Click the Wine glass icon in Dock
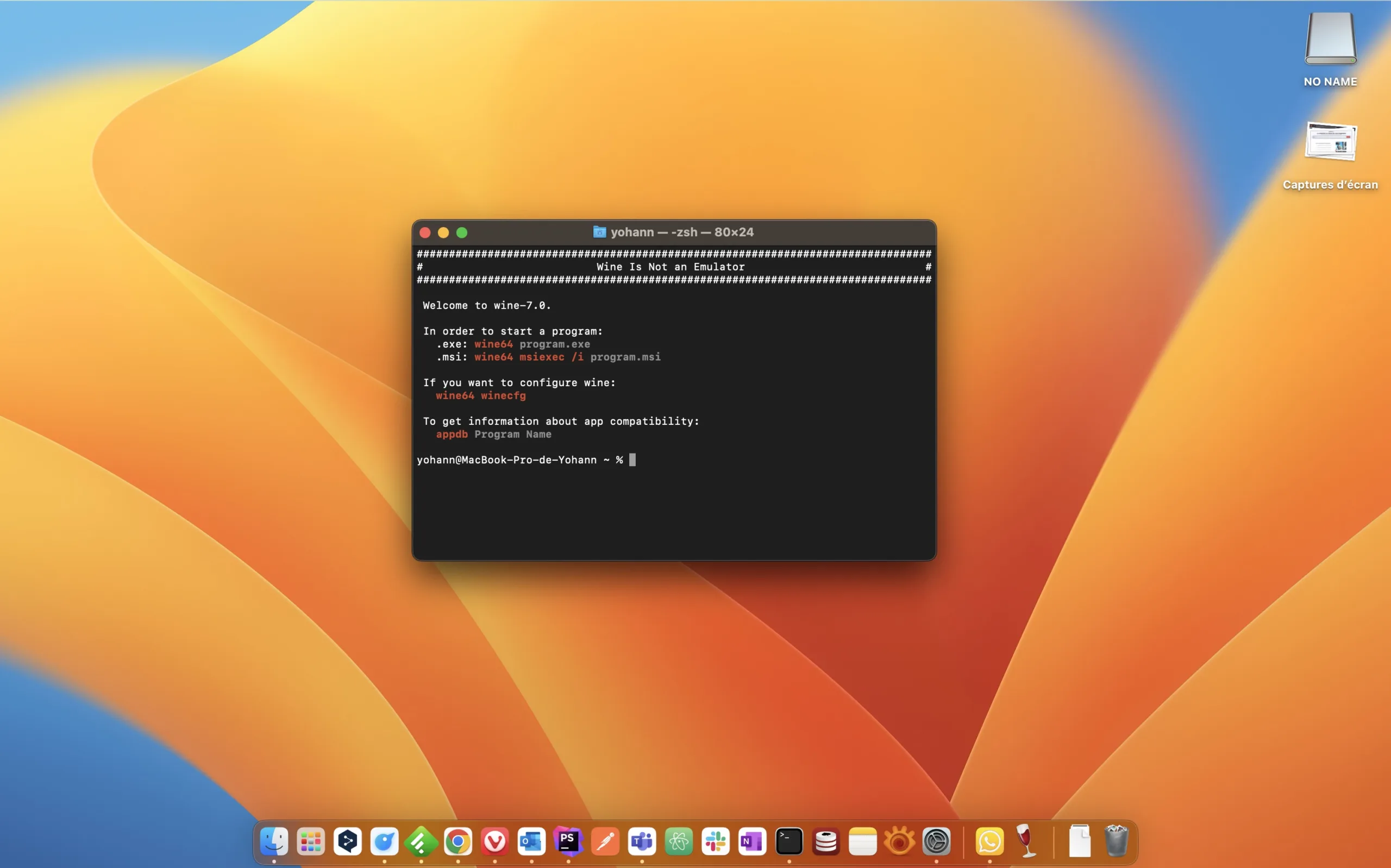The width and height of the screenshot is (1391, 868). point(1026,840)
